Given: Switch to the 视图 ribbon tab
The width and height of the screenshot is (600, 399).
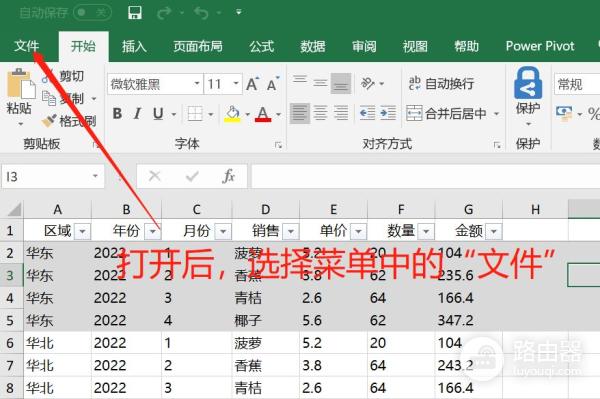Looking at the screenshot, I should pos(415,46).
